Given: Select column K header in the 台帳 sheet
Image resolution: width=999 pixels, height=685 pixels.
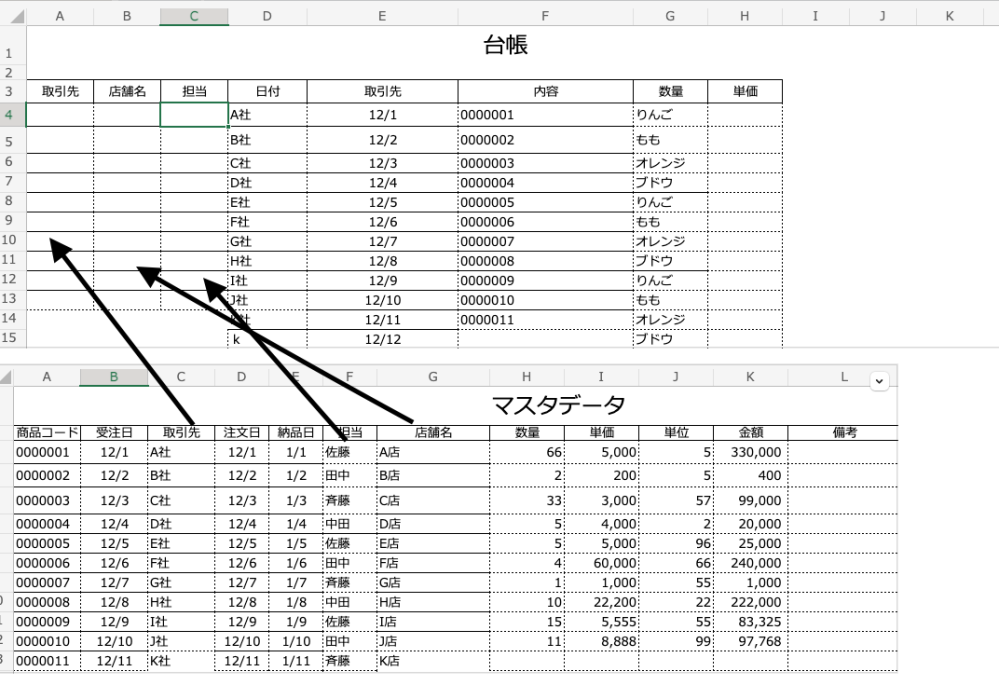Looking at the screenshot, I should (949, 16).
